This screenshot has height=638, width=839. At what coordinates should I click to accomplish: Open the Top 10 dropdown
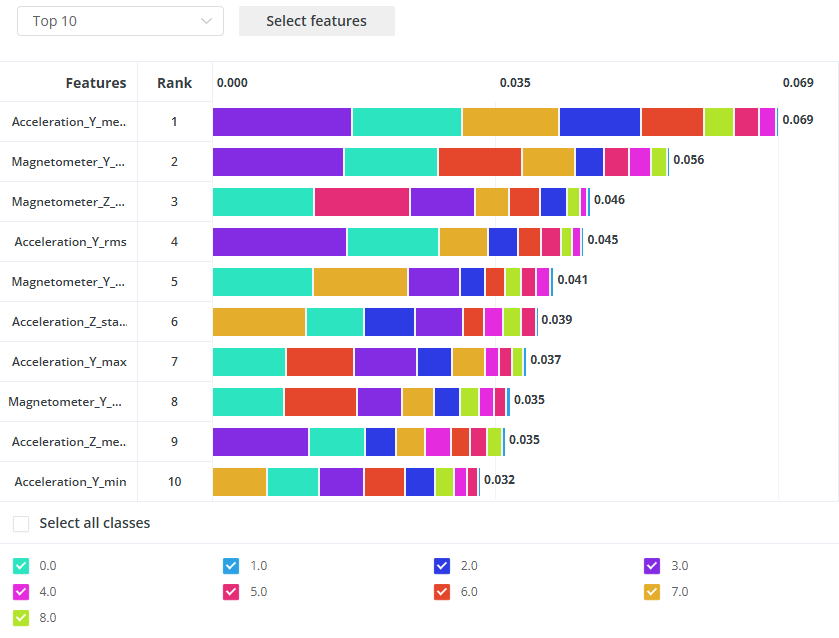click(120, 21)
